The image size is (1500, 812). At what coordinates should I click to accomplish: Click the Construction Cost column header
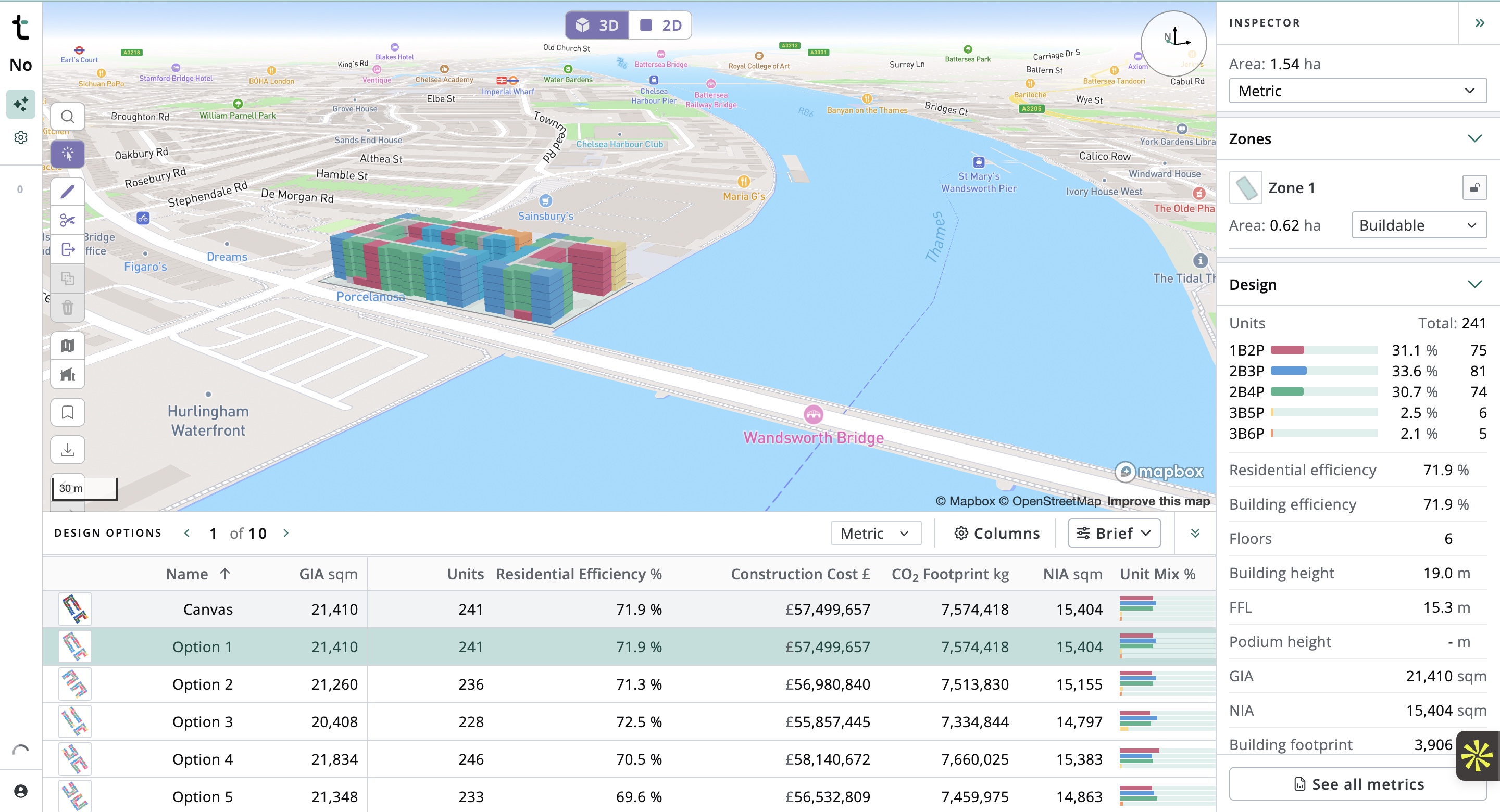click(x=800, y=574)
